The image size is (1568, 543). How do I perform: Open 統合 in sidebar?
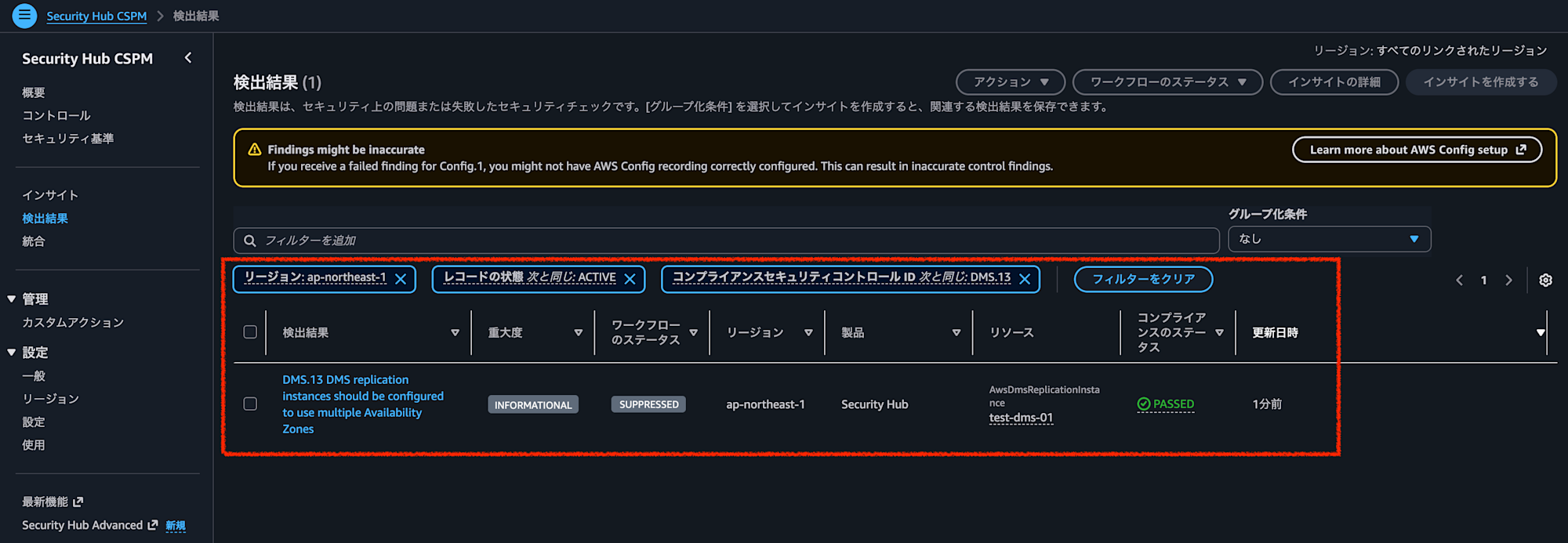pos(34,241)
